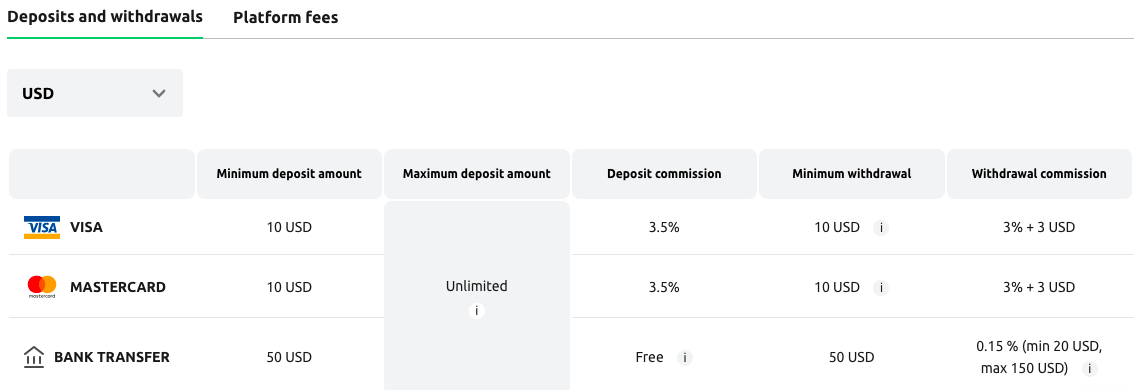The height and width of the screenshot is (390, 1142).
Task: Click info icon beside Free deposit commission
Action: click(x=685, y=357)
